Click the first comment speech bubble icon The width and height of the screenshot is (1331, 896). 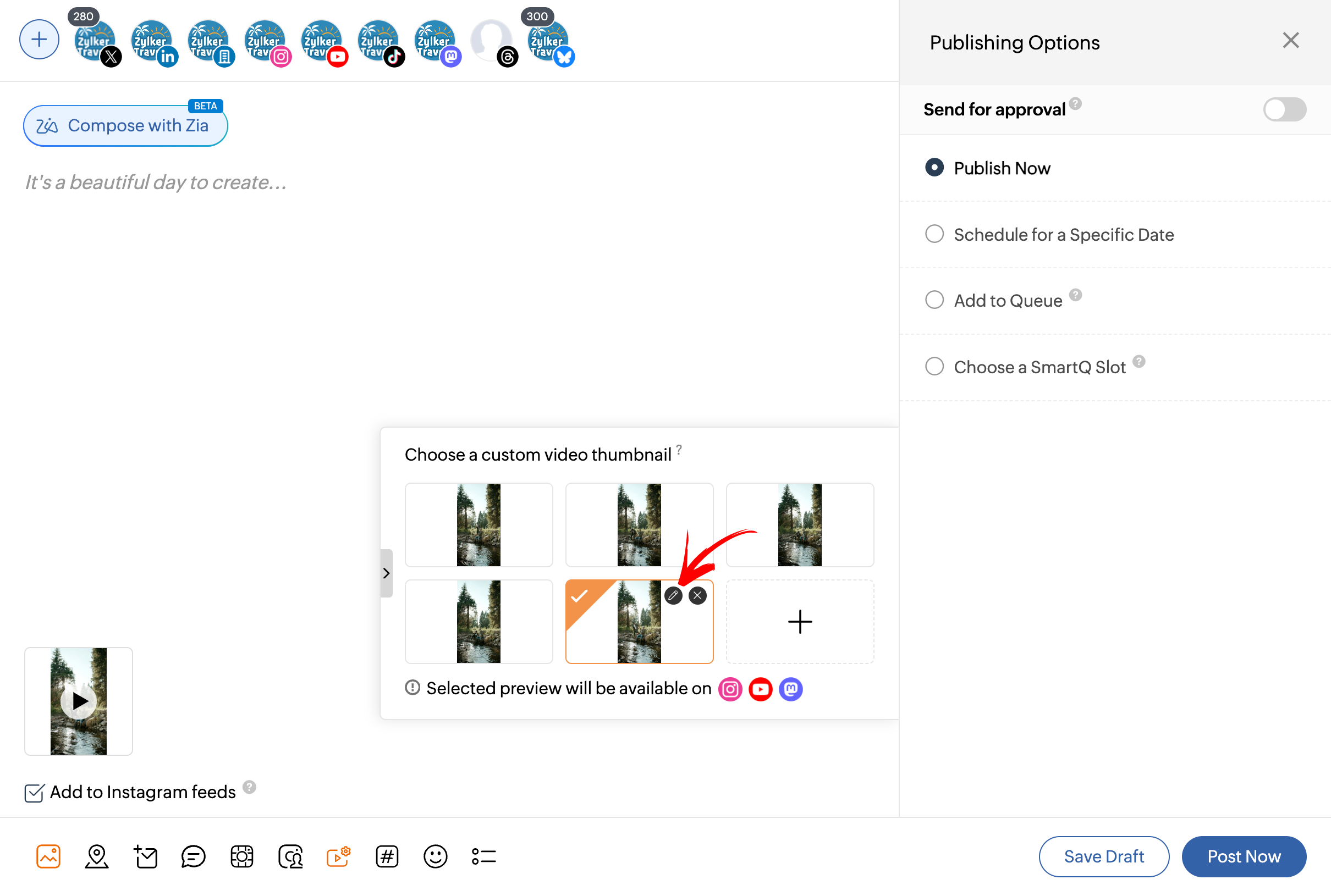tap(193, 856)
